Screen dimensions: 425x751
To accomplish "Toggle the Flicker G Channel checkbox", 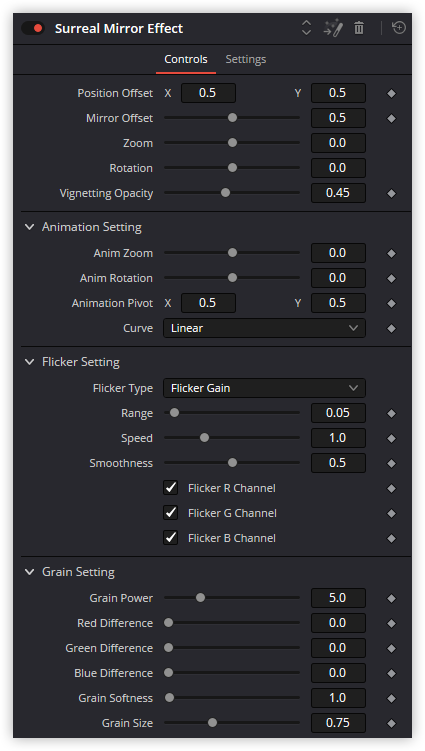I will (171, 512).
